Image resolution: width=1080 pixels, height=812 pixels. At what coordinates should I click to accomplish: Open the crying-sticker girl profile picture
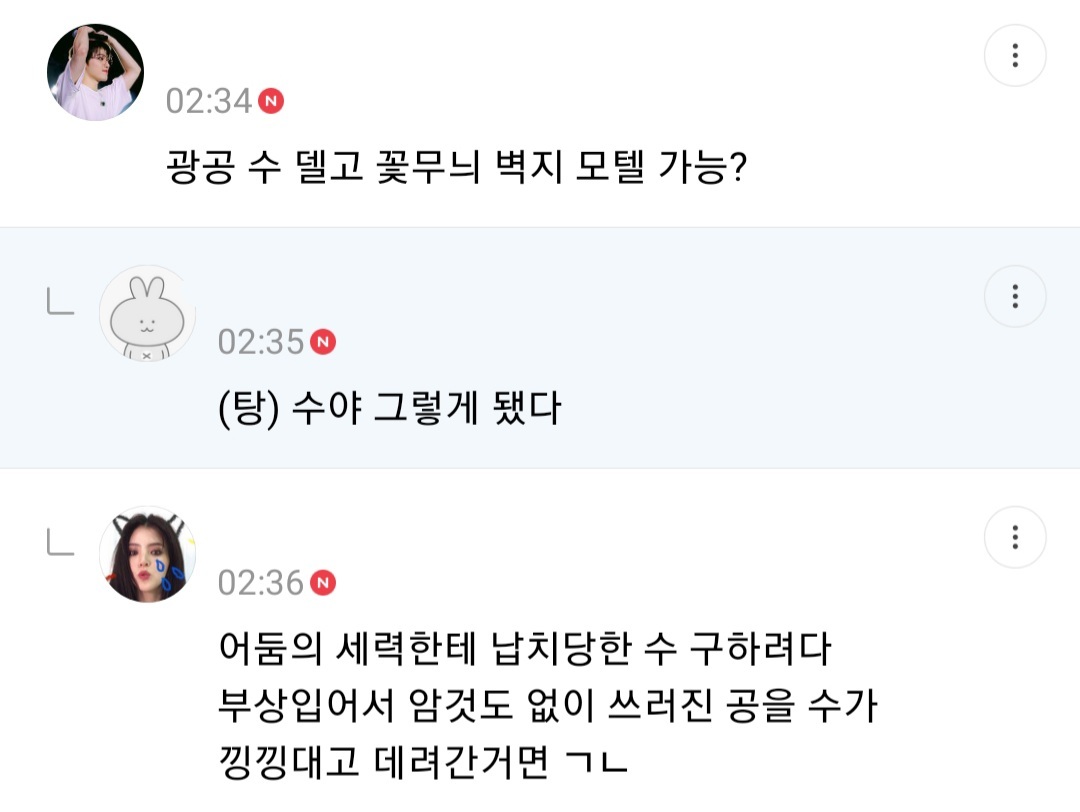coord(147,553)
